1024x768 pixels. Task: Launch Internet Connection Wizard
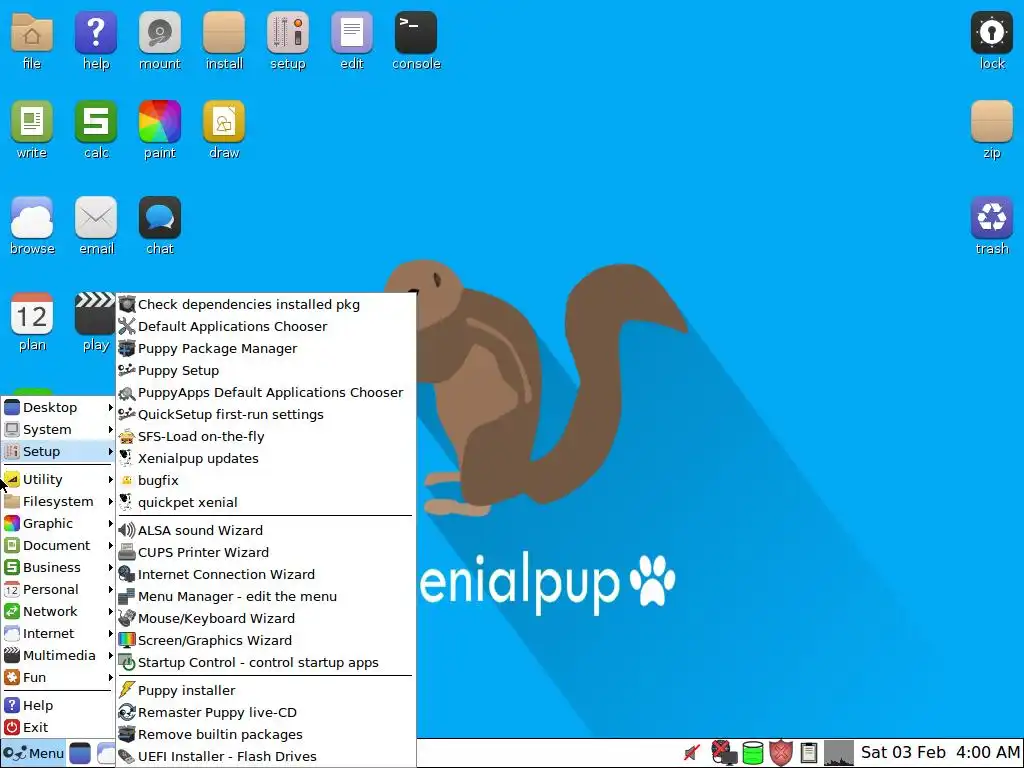coord(266,575)
